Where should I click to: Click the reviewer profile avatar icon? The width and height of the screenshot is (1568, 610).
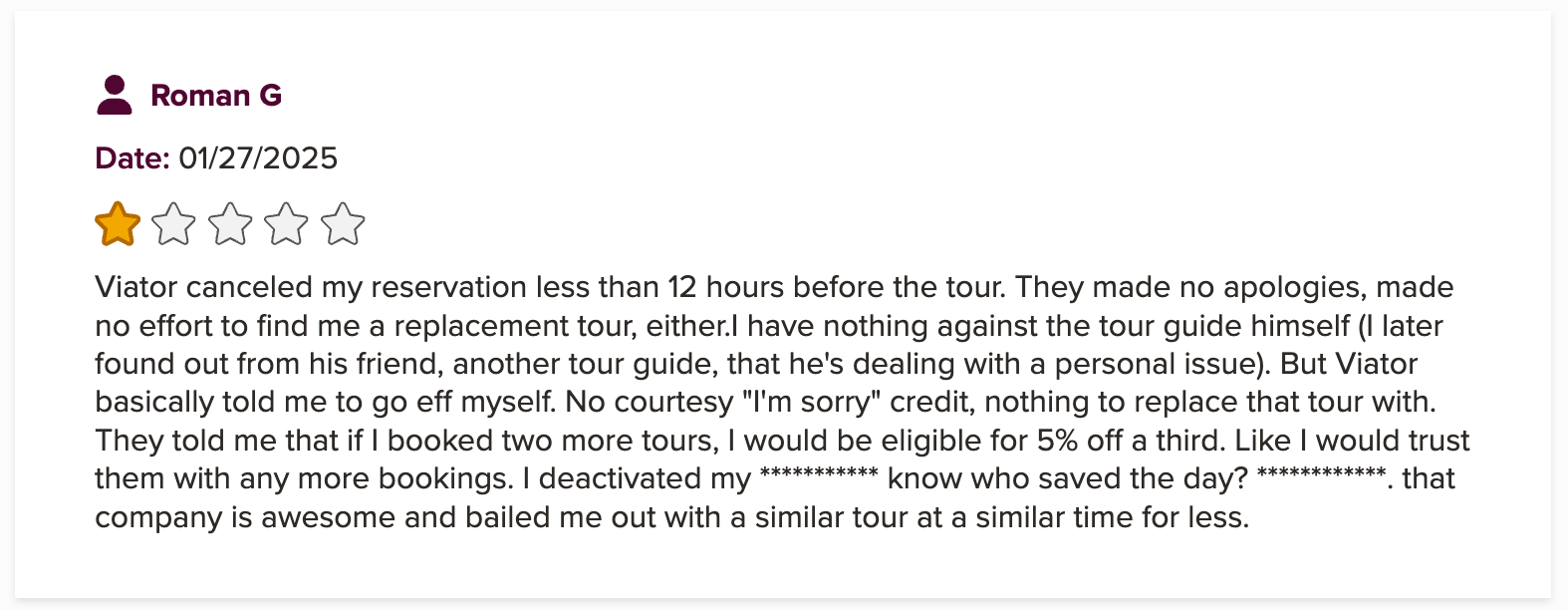tap(115, 95)
